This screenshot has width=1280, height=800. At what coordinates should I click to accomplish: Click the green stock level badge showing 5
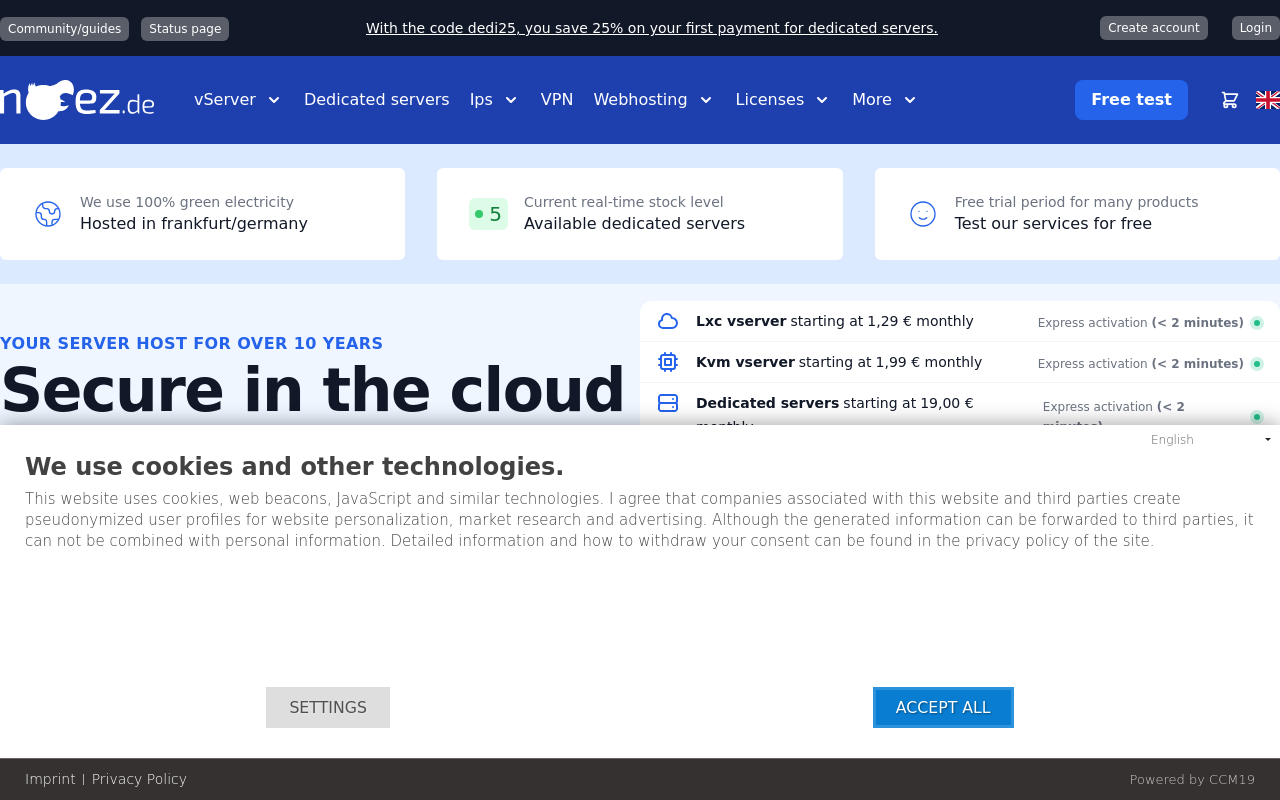point(488,214)
